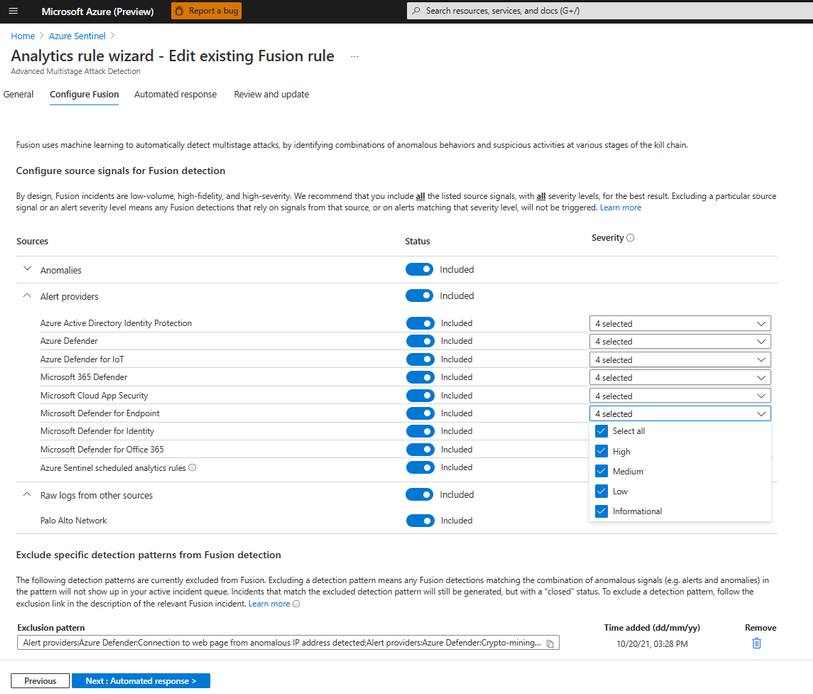
Task: Disable the Azure Defender source toggle
Action: coord(420,341)
